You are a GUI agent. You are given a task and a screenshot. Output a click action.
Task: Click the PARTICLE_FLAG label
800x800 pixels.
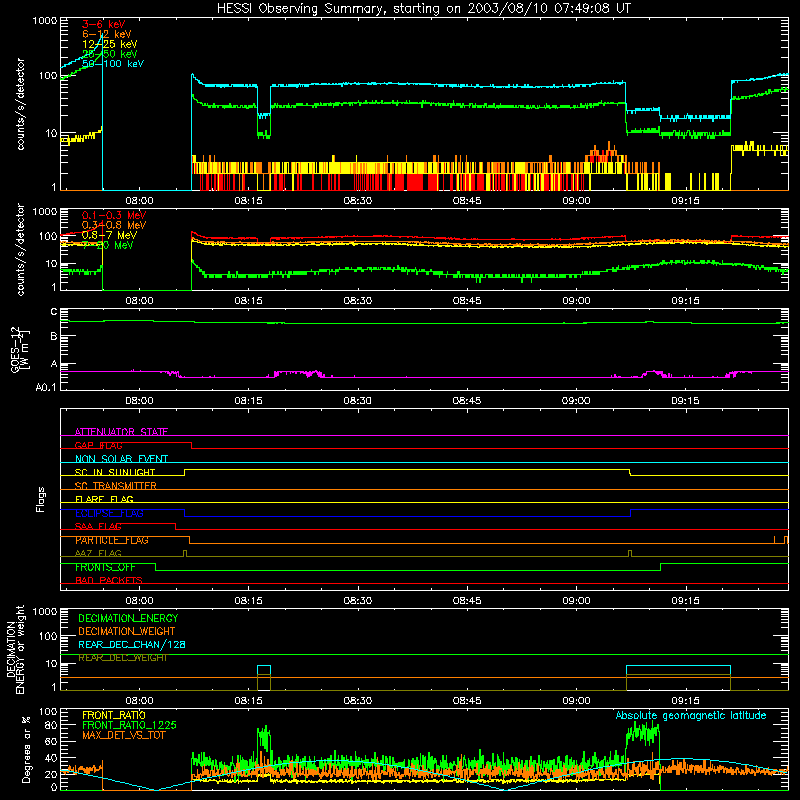112,540
